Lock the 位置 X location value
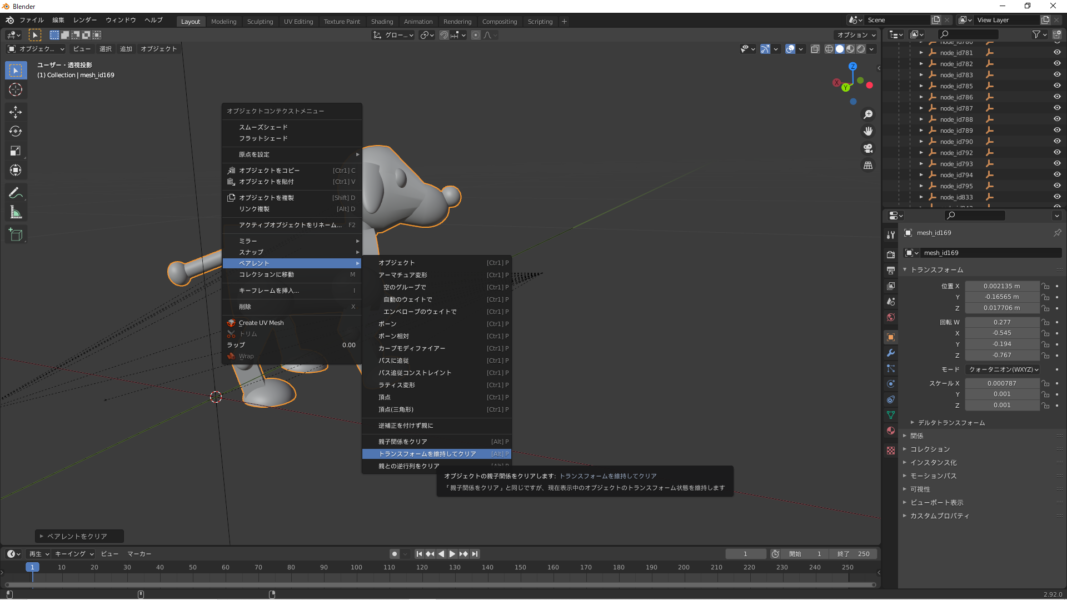This screenshot has width=1067, height=600. (1046, 286)
